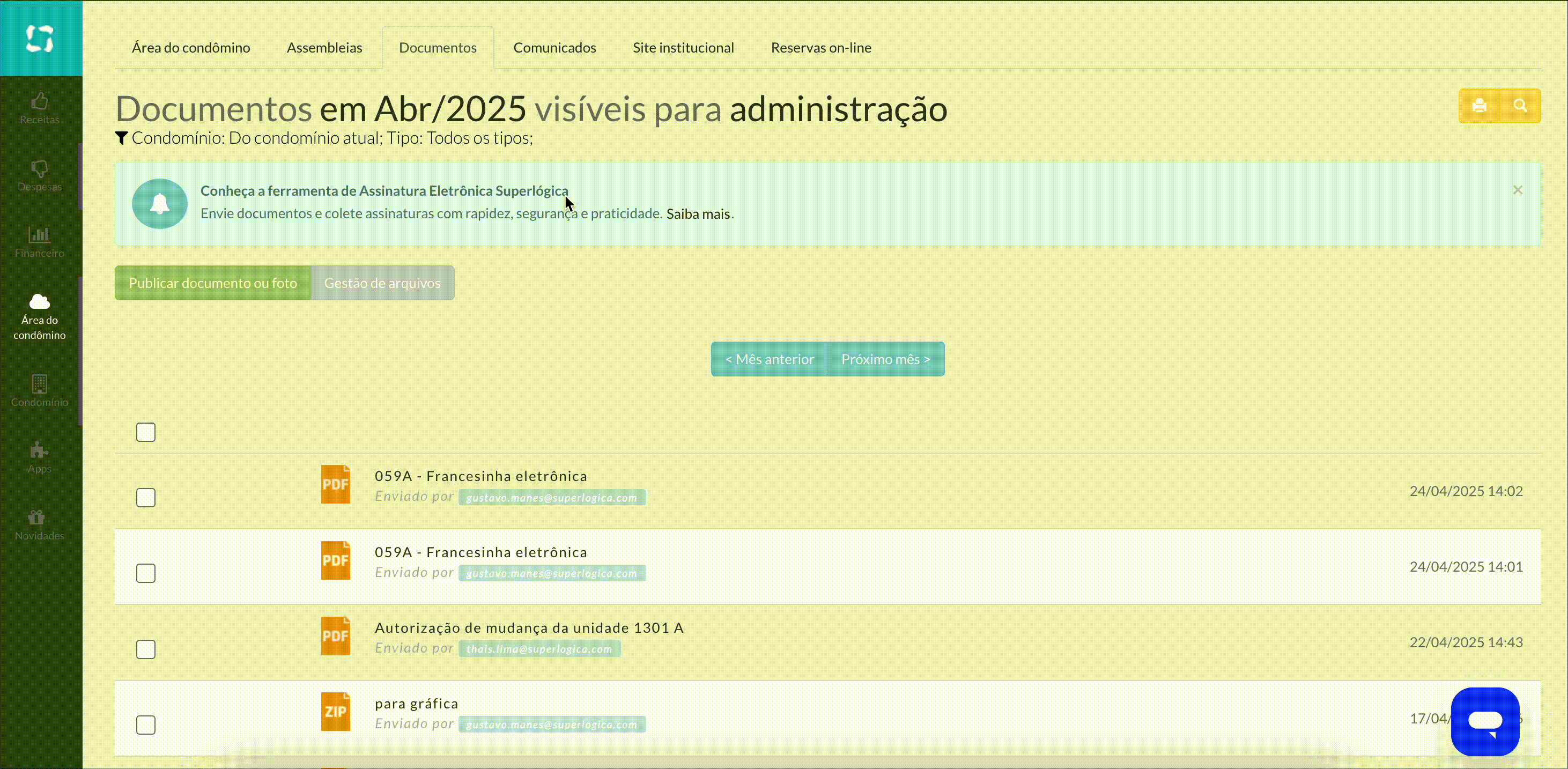Open 059A Francesinha eletrônica dated 14:02
The image size is (1568, 769).
[481, 476]
